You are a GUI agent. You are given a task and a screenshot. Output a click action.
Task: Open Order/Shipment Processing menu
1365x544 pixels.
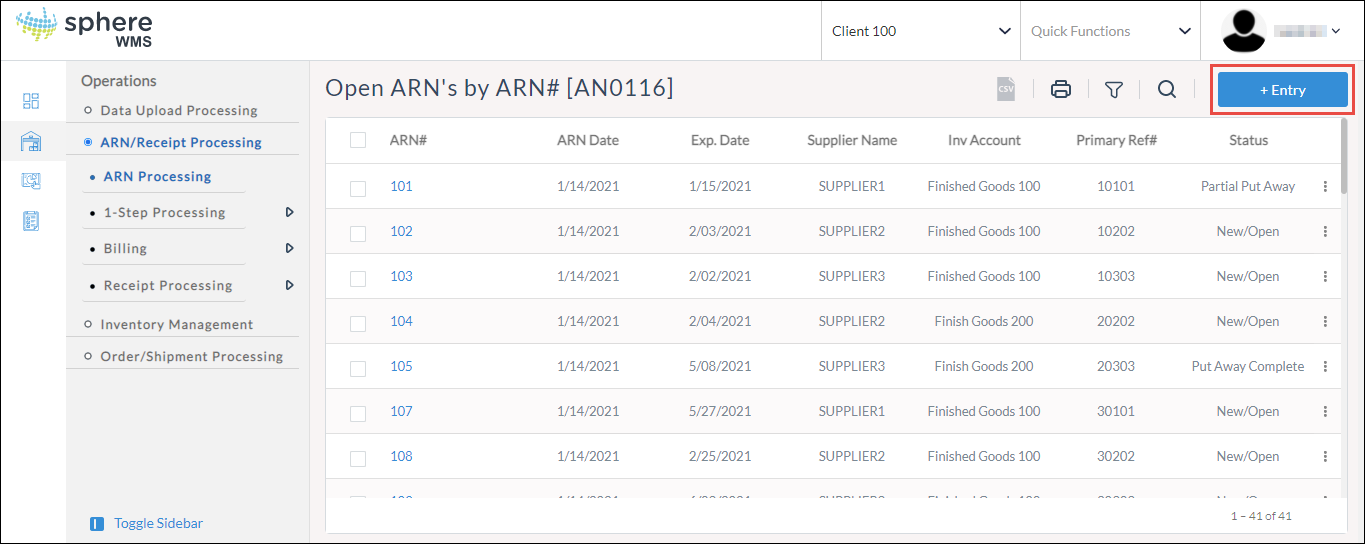(192, 356)
